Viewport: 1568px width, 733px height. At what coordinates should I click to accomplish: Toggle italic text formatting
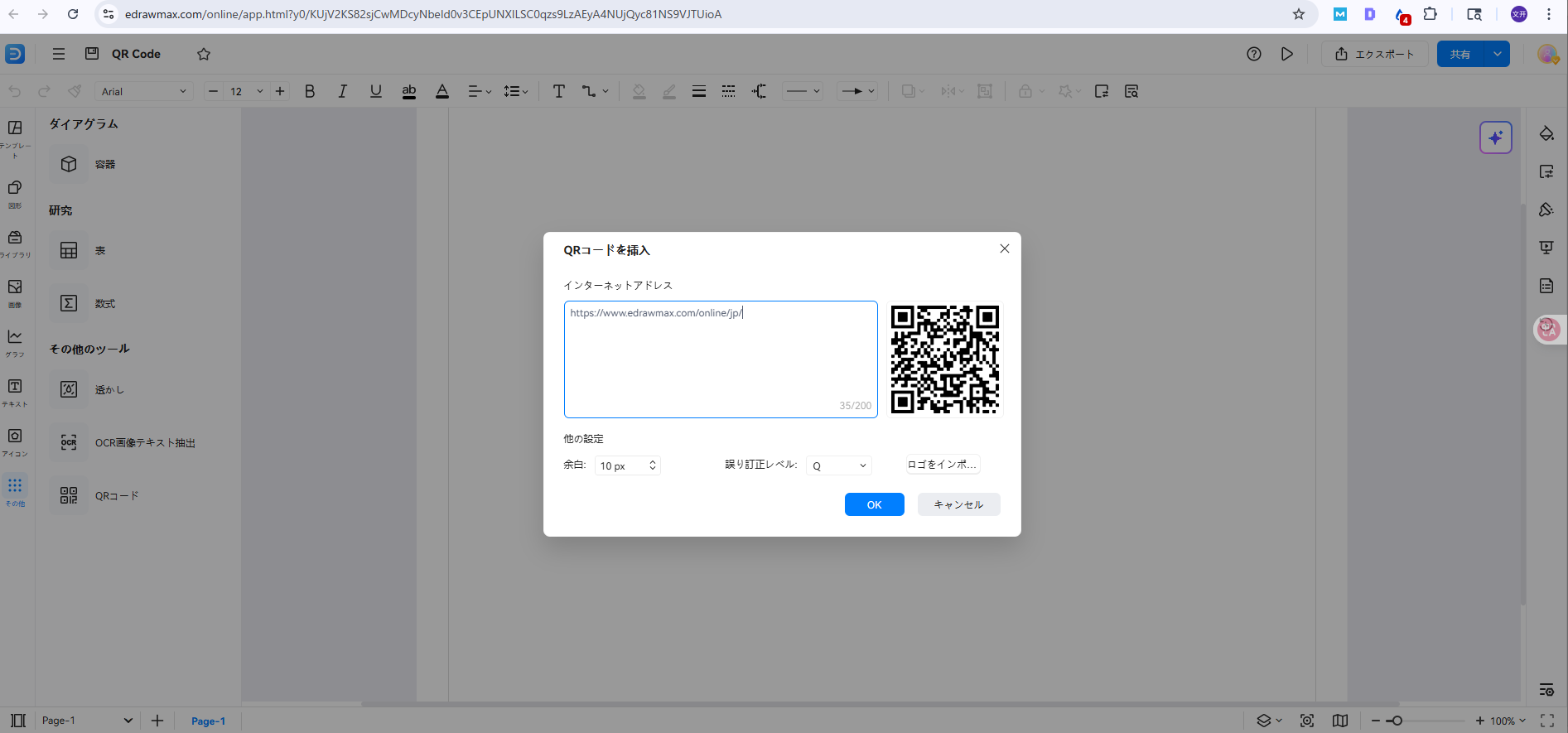pyautogui.click(x=342, y=91)
